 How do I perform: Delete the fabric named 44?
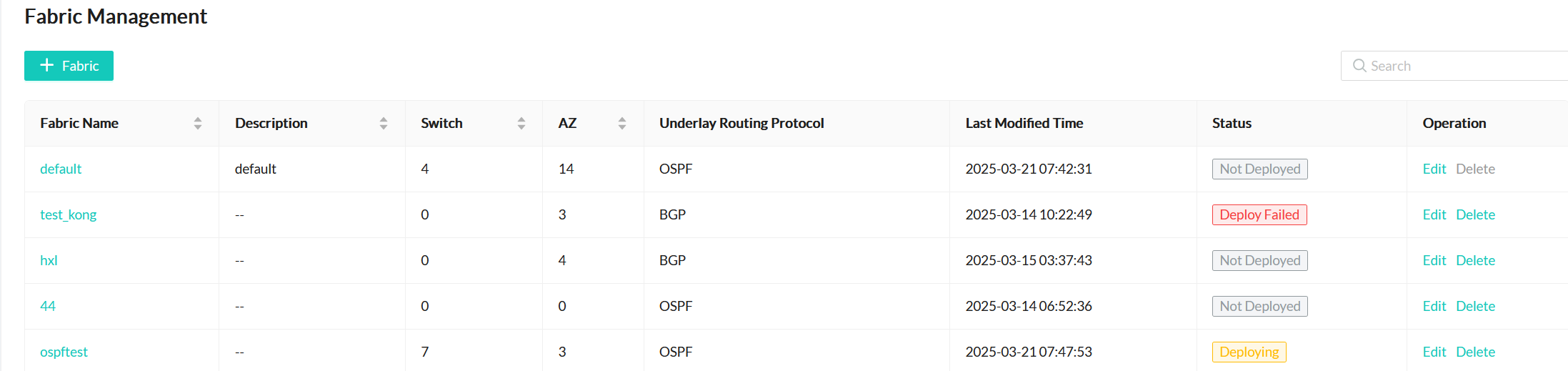click(1475, 307)
